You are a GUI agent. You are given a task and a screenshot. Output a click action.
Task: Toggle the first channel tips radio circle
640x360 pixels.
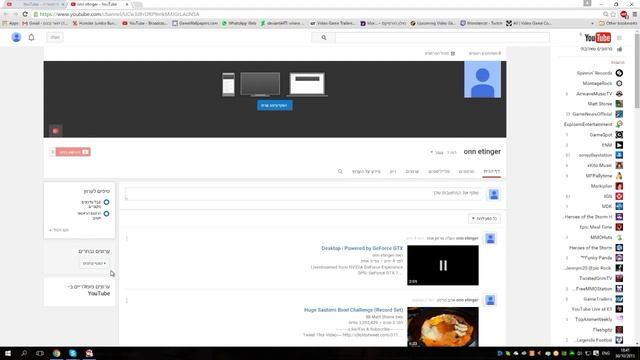pos(107,202)
